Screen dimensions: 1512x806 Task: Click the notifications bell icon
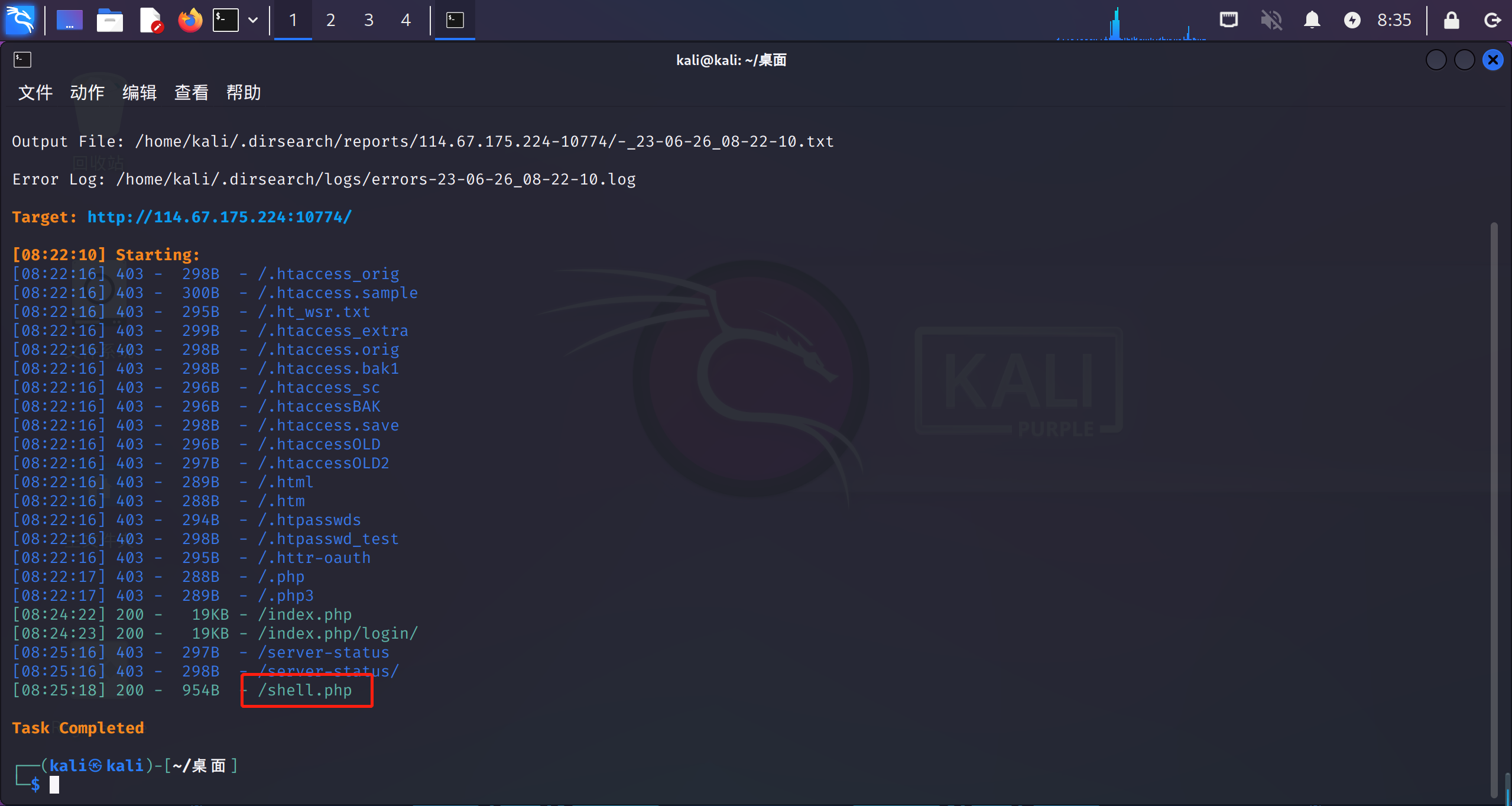1312,20
